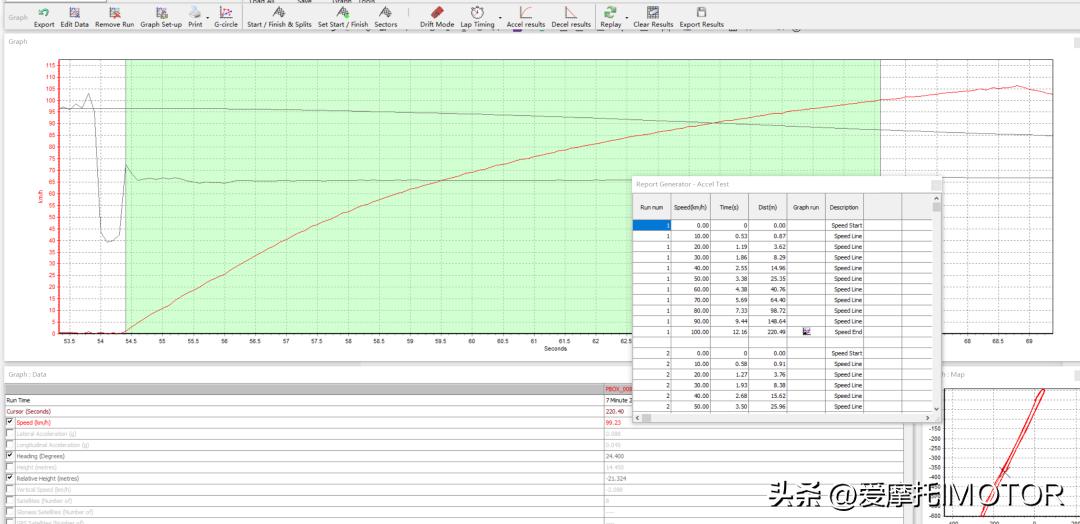This screenshot has width=1080, height=524.
Task: Click distance cell '64.40'
Action: tap(767, 300)
